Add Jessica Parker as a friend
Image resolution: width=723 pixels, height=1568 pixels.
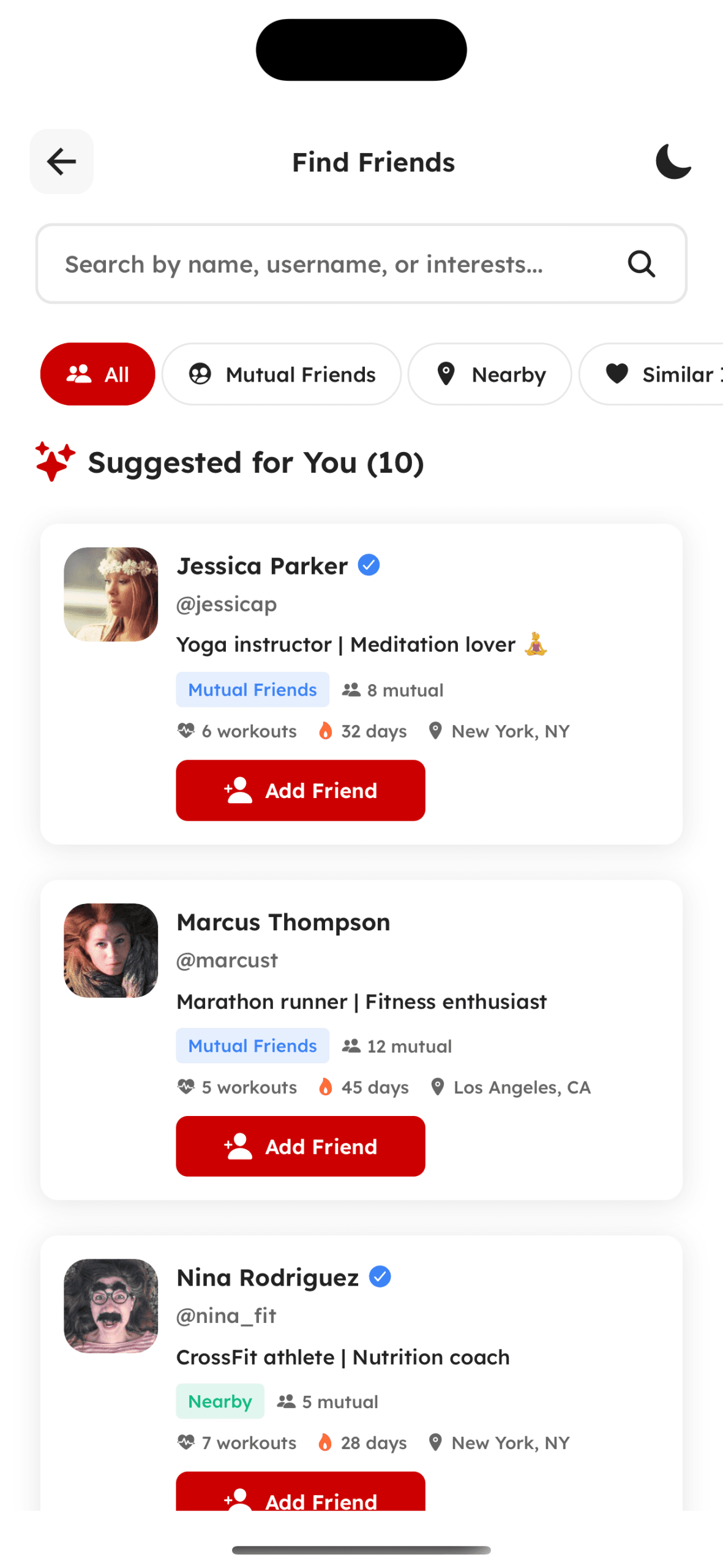(301, 790)
